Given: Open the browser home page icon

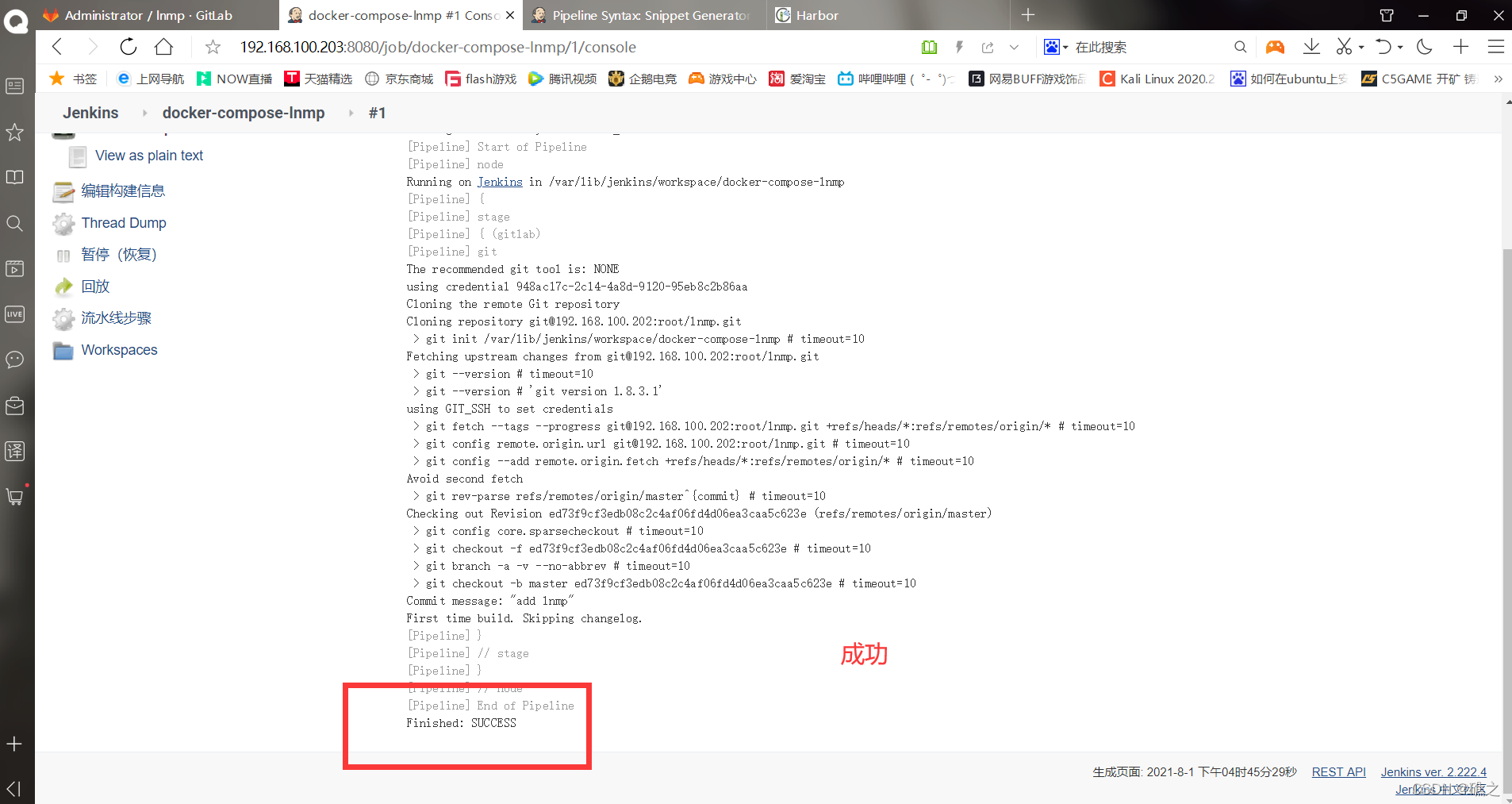Looking at the screenshot, I should (163, 47).
